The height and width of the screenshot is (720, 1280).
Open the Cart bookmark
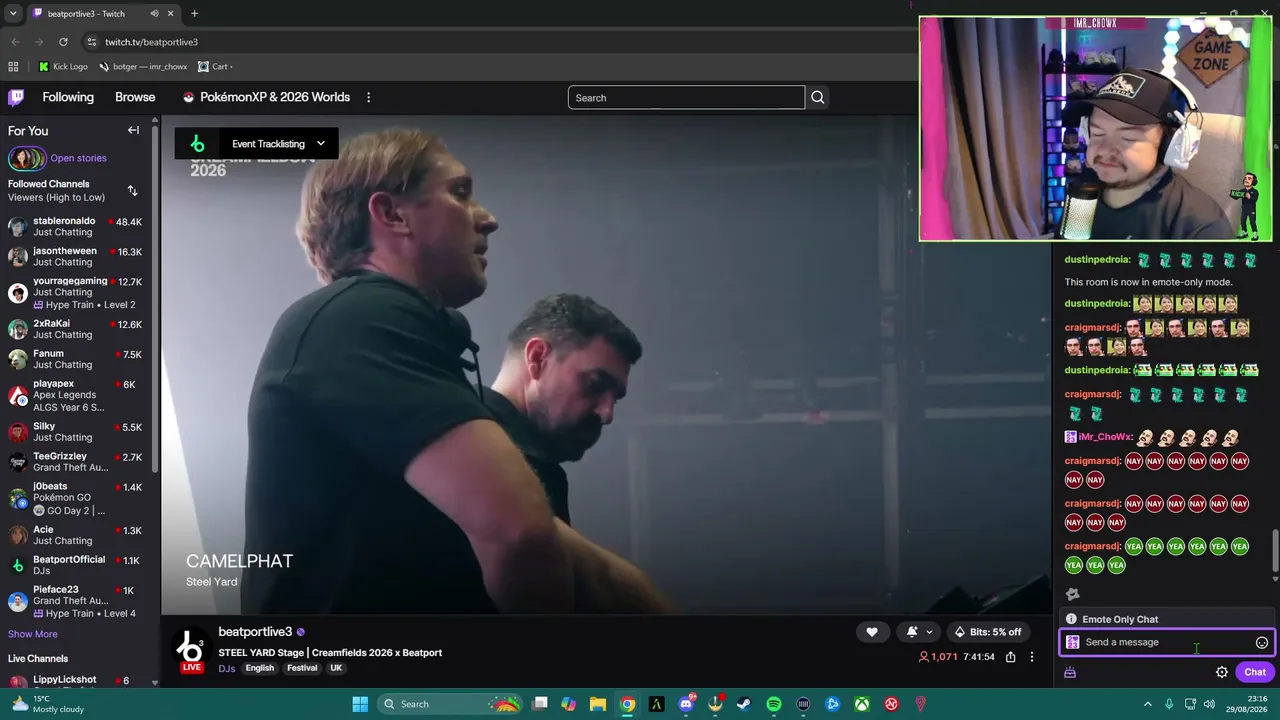(214, 67)
